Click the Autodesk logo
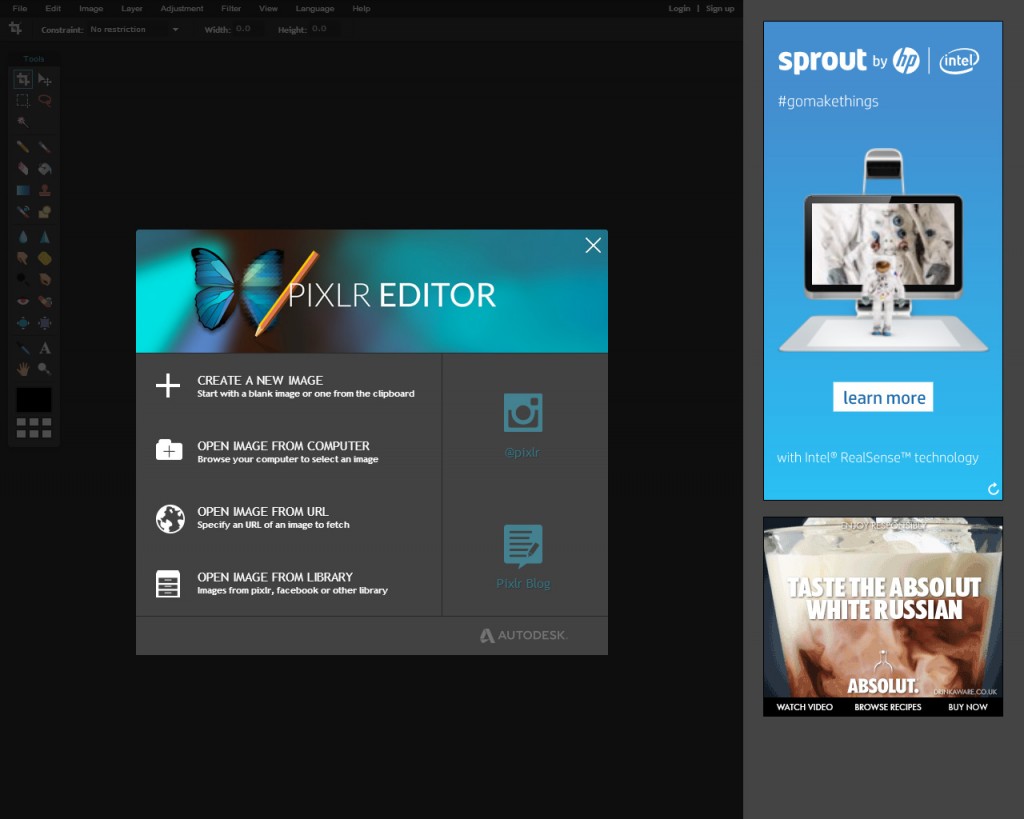The width and height of the screenshot is (1024, 819). [524, 635]
